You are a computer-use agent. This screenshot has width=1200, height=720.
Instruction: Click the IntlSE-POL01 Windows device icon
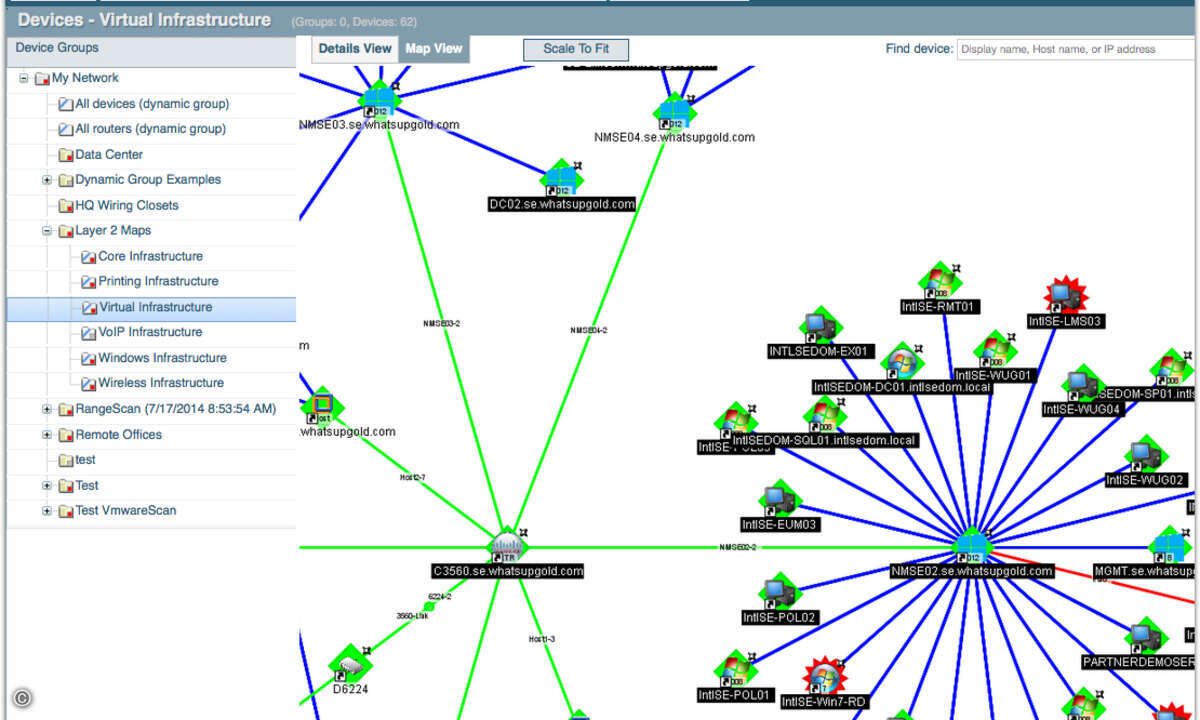coord(735,670)
